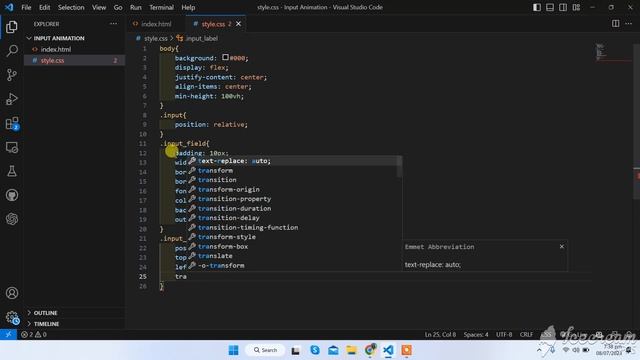Image resolution: width=640 pixels, height=360 pixels.
Task: Open the ChatGPT extension view
Action: (12, 219)
